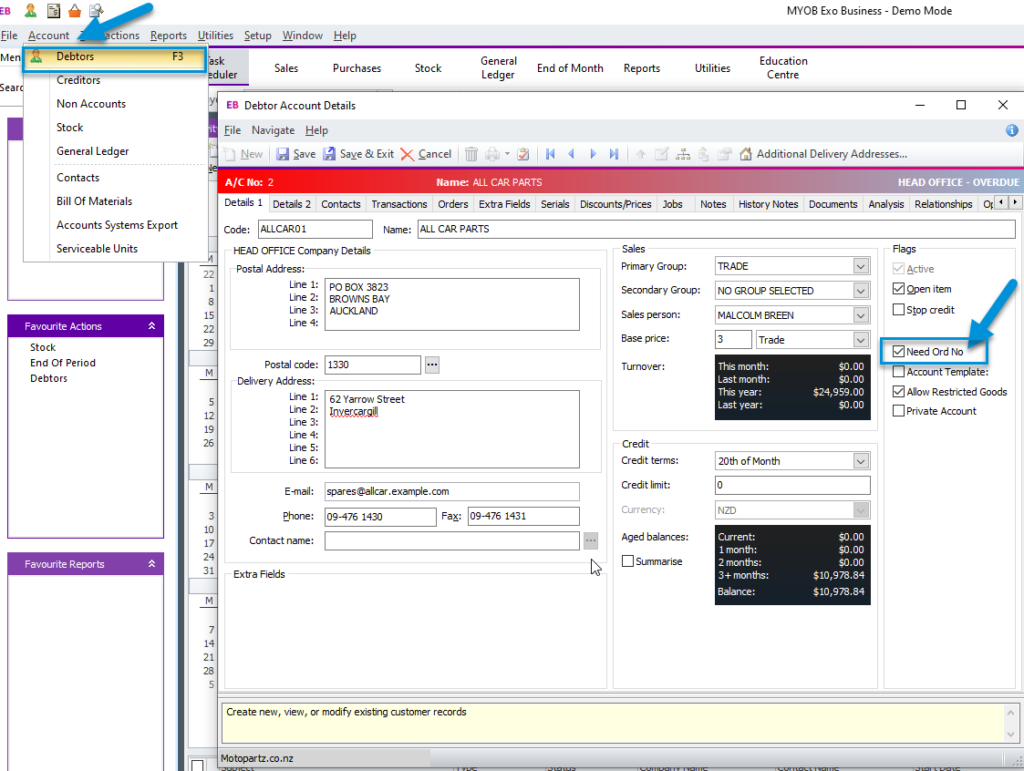This screenshot has width=1024, height=771.
Task: Click the Postal code lookup ellipsis button
Action: (x=432, y=365)
